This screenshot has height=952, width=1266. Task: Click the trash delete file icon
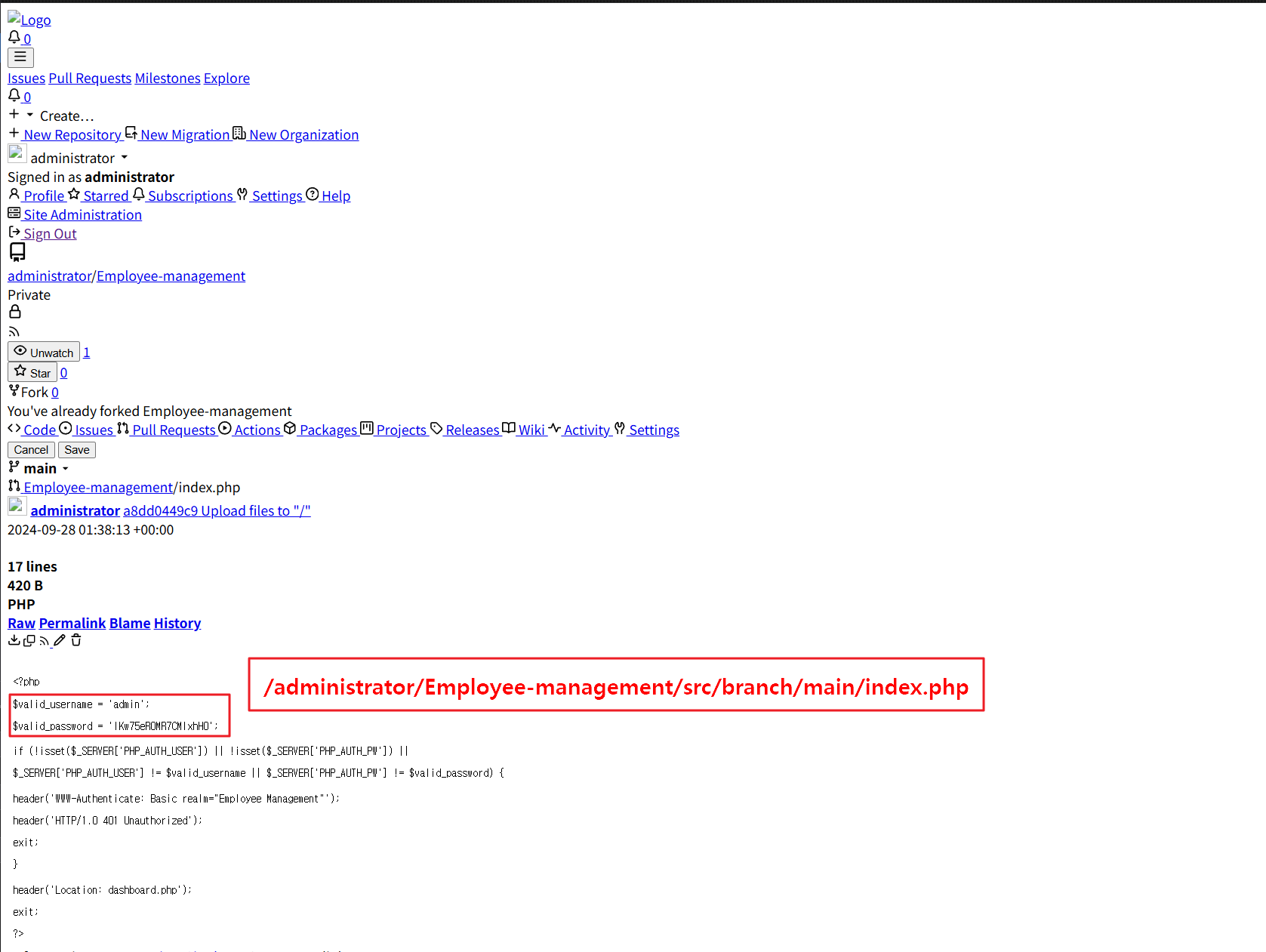tap(76, 641)
